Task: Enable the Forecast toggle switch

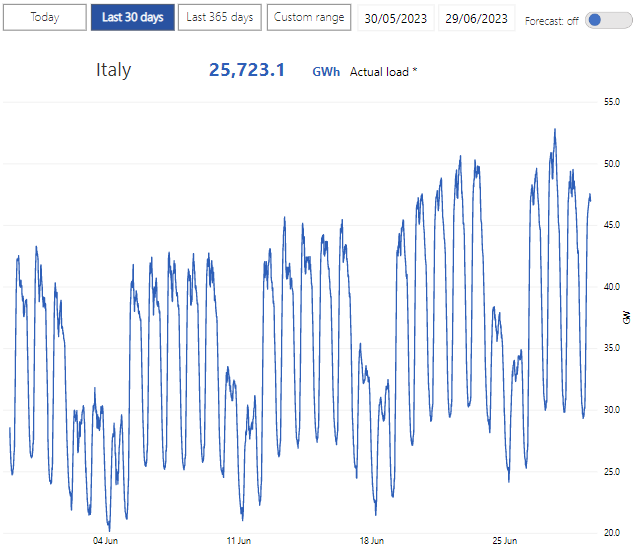Action: coord(608,19)
